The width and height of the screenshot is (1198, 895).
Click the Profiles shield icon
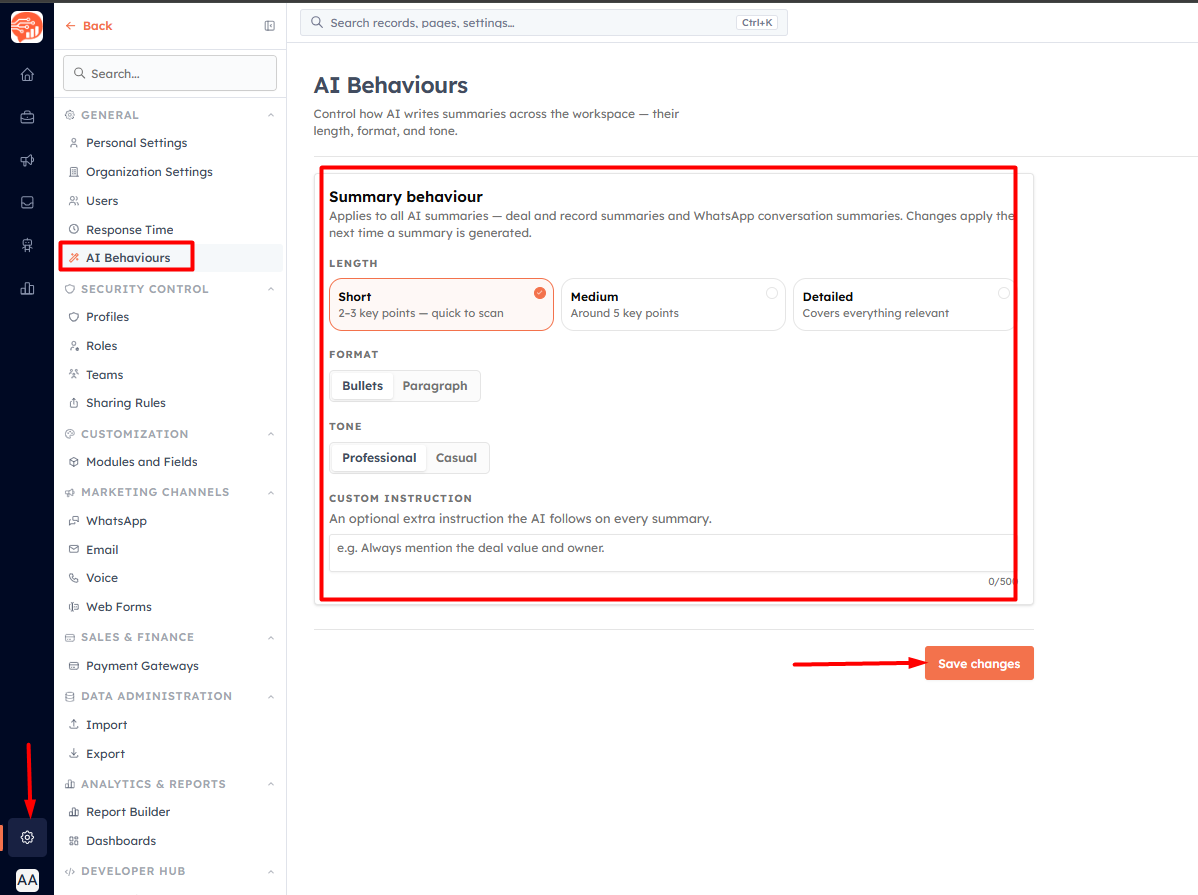(74, 316)
